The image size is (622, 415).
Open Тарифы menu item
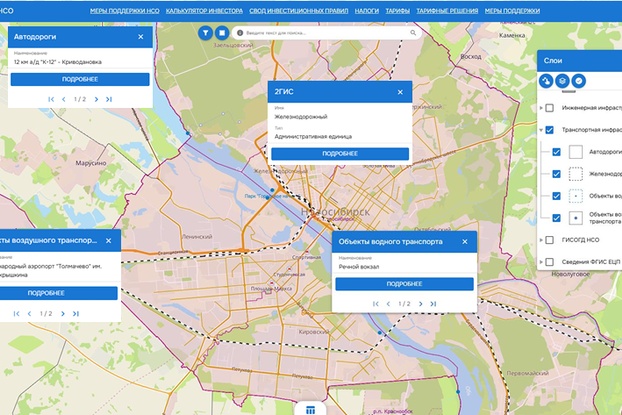click(397, 11)
